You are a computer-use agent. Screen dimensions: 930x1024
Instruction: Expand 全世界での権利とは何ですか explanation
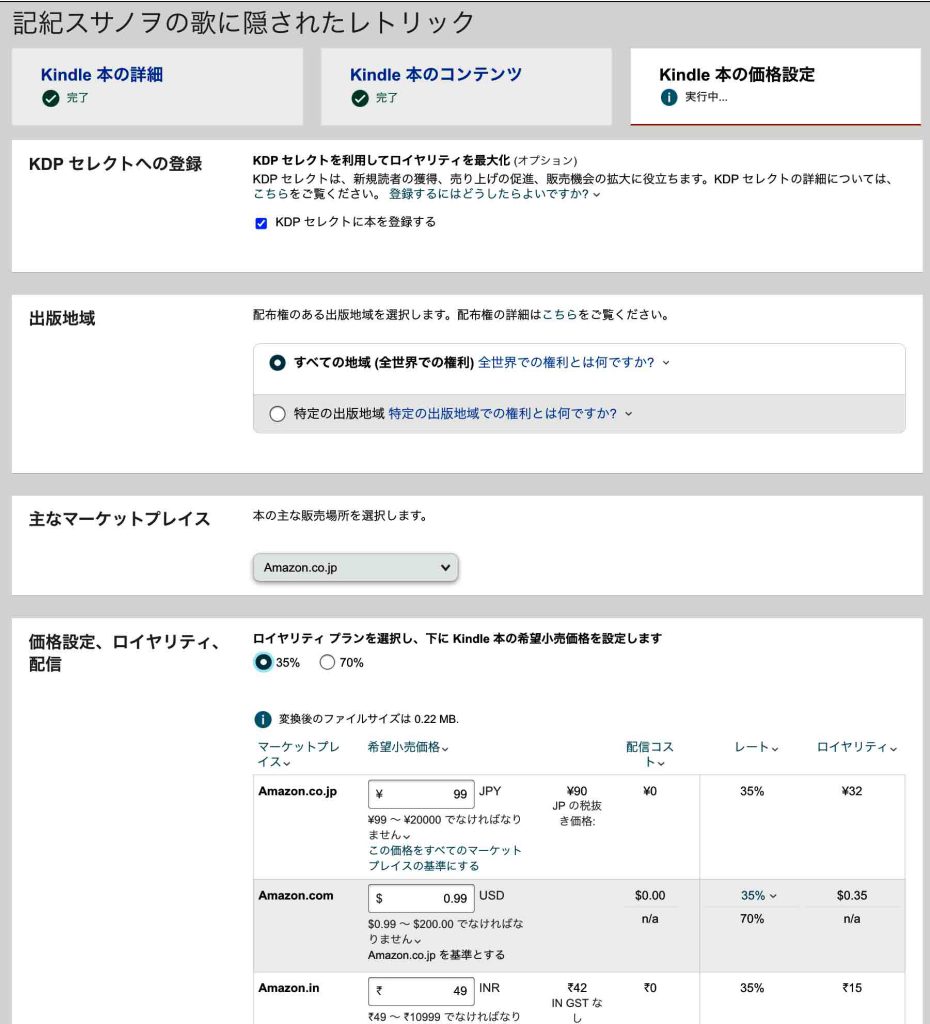click(x=572, y=363)
